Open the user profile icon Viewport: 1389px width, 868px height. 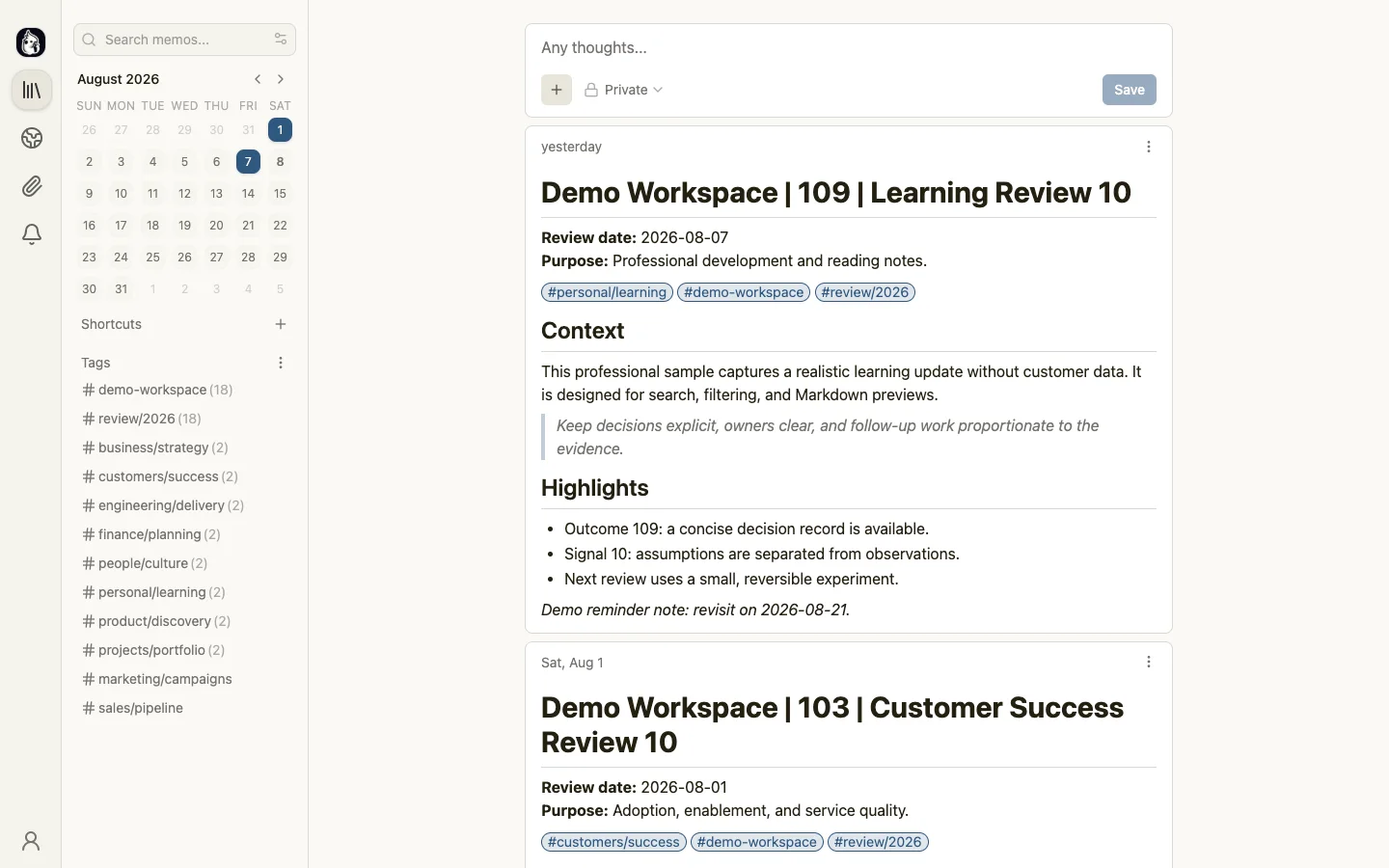(31, 841)
